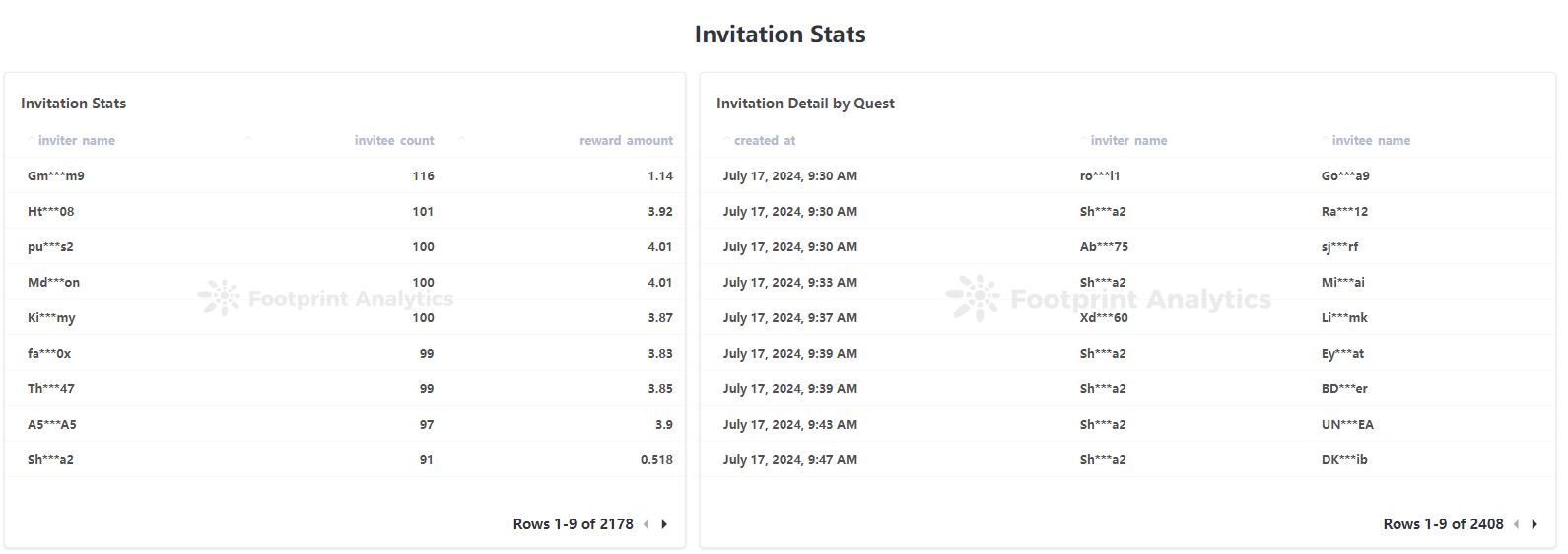This screenshot has width=1568, height=554.
Task: Select inviter Gm***m9 in the stats table
Action: click(x=56, y=176)
